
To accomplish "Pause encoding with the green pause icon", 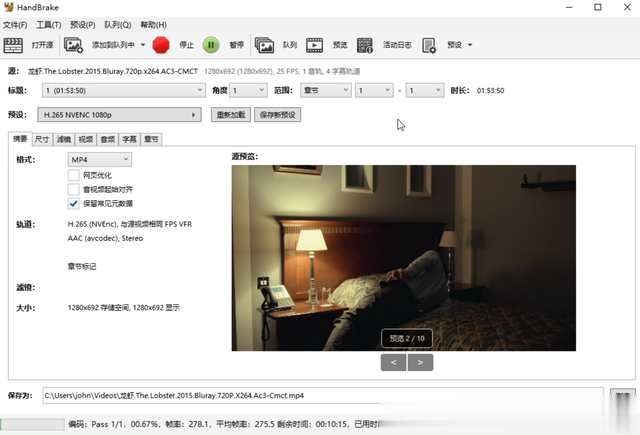I will [x=211, y=45].
